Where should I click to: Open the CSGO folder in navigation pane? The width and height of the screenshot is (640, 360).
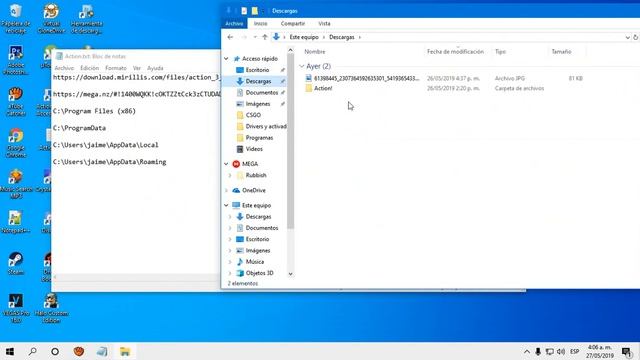tap(253, 115)
